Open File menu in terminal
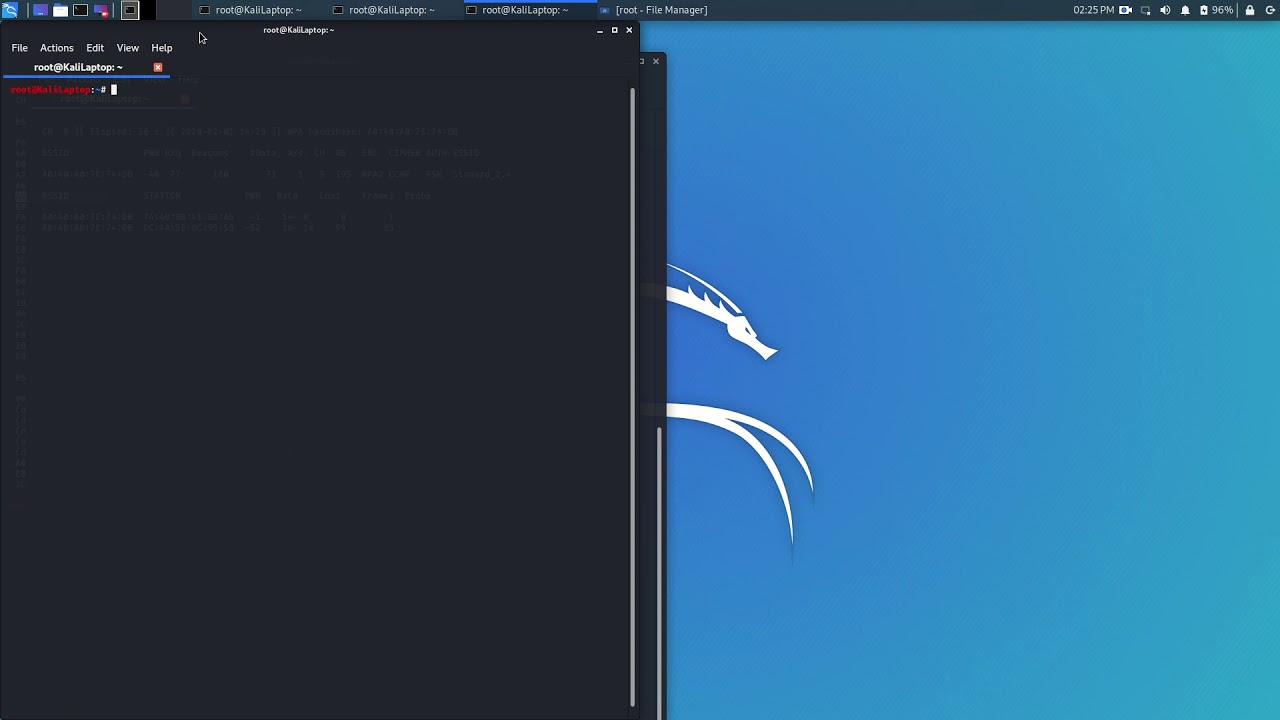 20,48
